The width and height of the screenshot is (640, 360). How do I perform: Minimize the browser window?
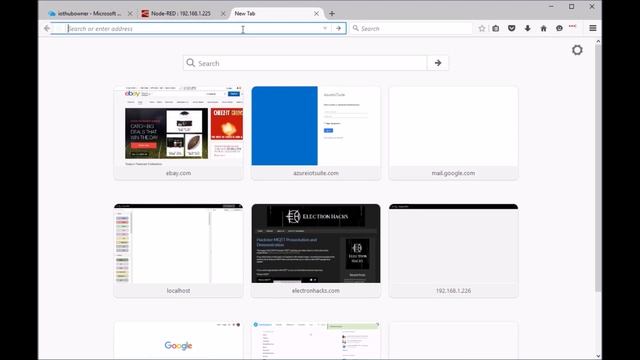pos(551,7)
